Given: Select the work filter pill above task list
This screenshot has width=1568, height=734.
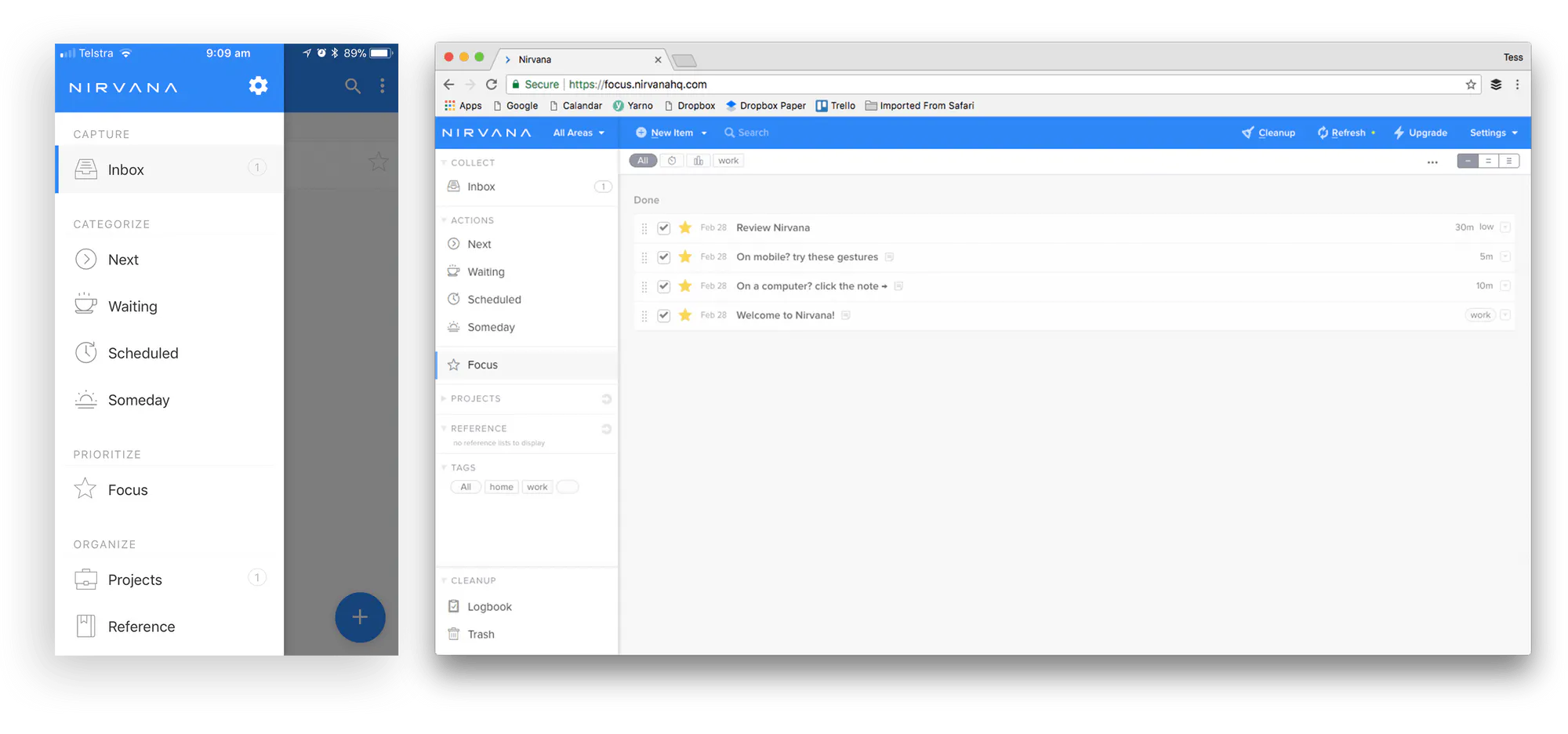Looking at the screenshot, I should point(728,161).
